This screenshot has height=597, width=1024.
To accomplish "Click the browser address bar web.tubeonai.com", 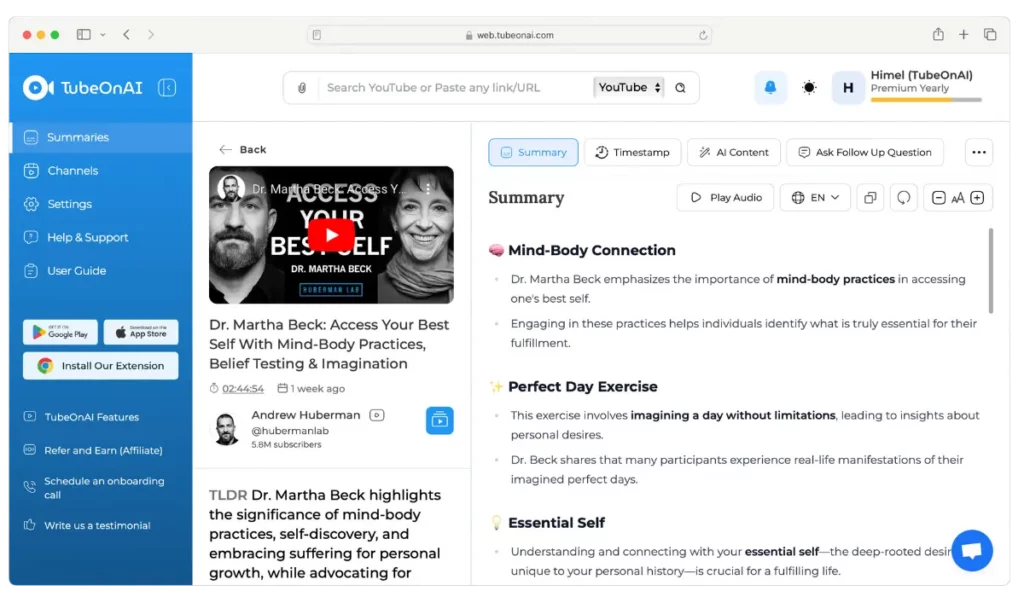I will pos(509,35).
